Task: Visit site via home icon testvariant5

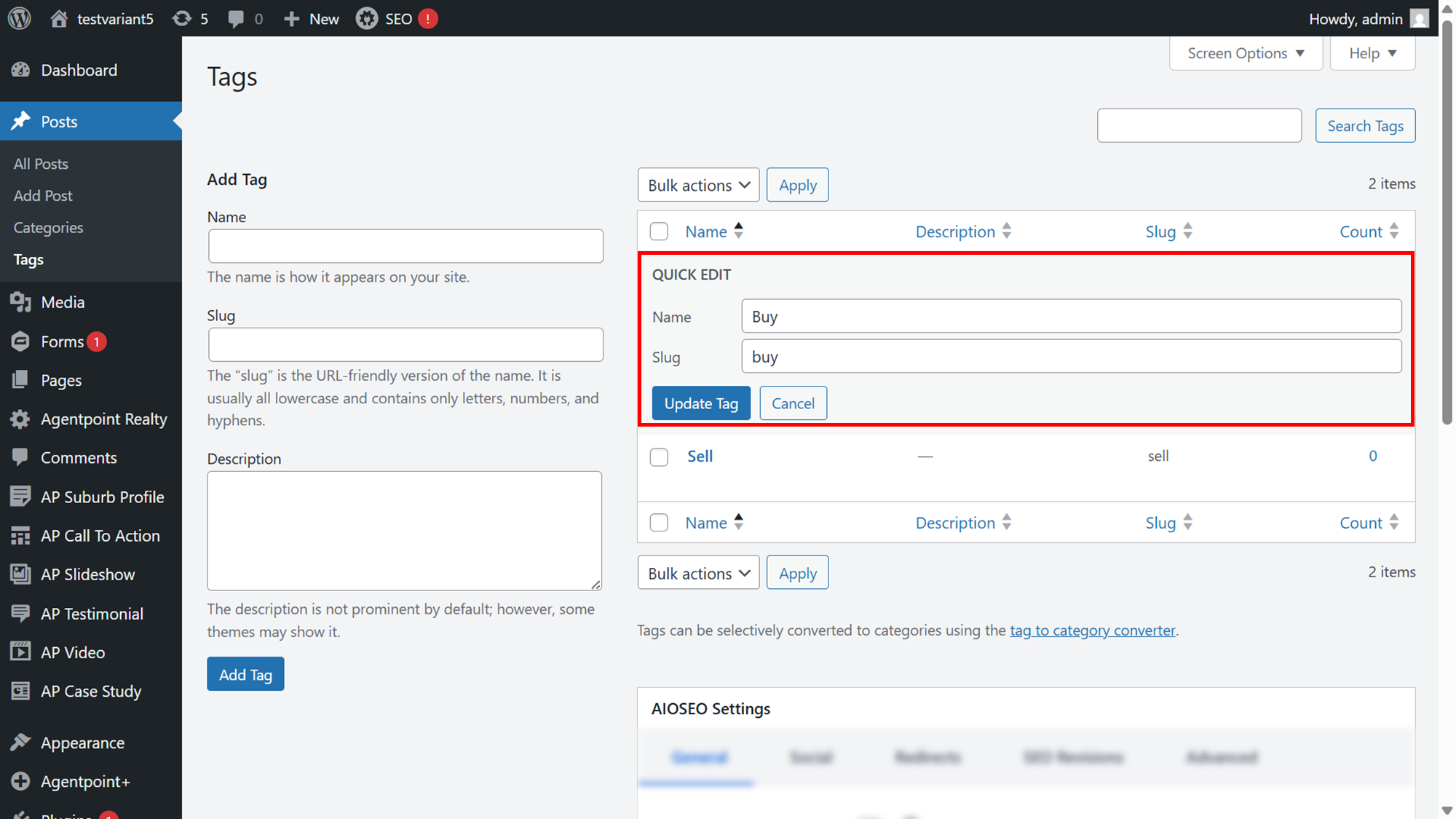Action: tap(59, 18)
